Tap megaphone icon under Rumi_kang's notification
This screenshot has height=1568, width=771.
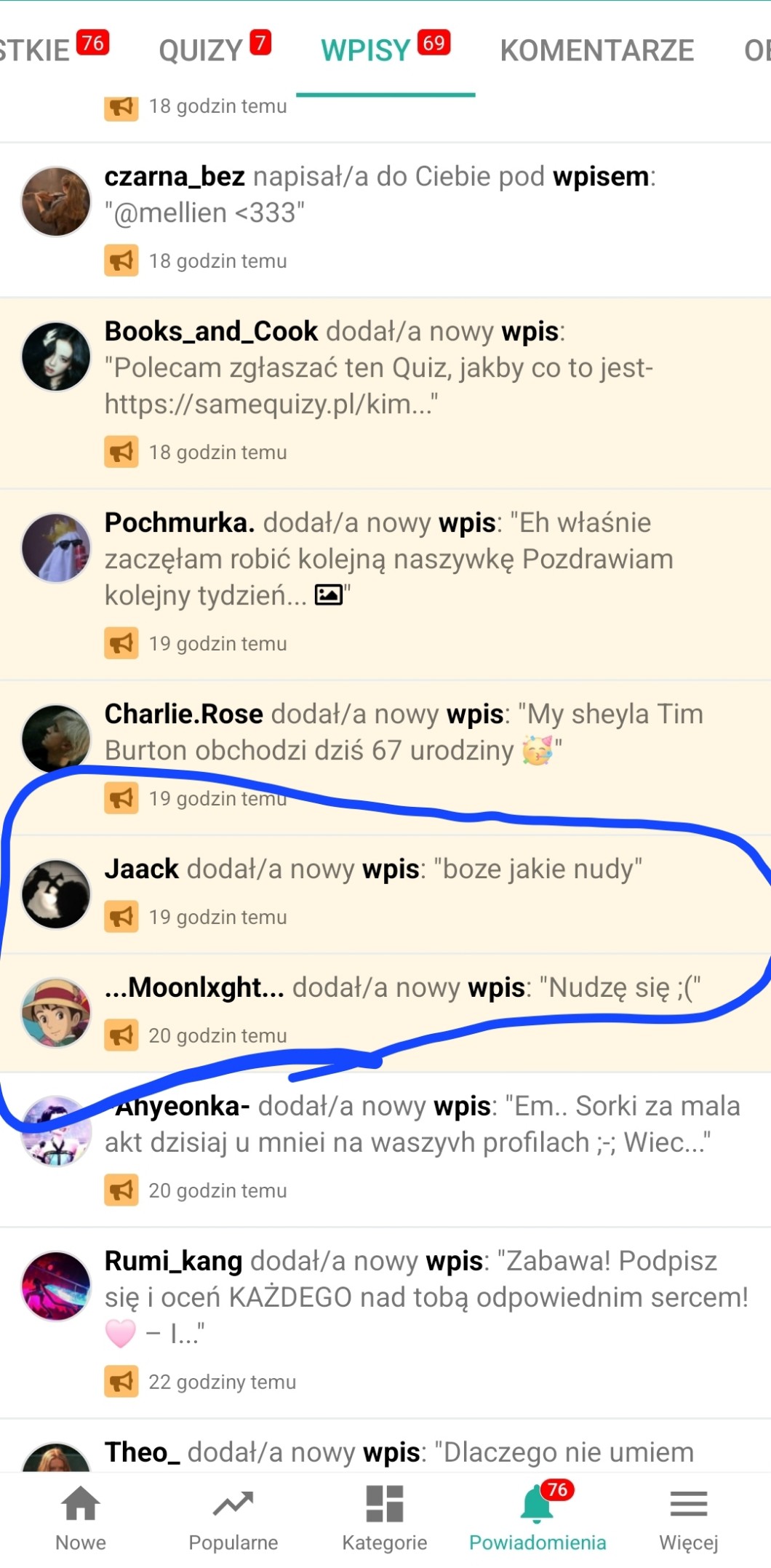121,1381
